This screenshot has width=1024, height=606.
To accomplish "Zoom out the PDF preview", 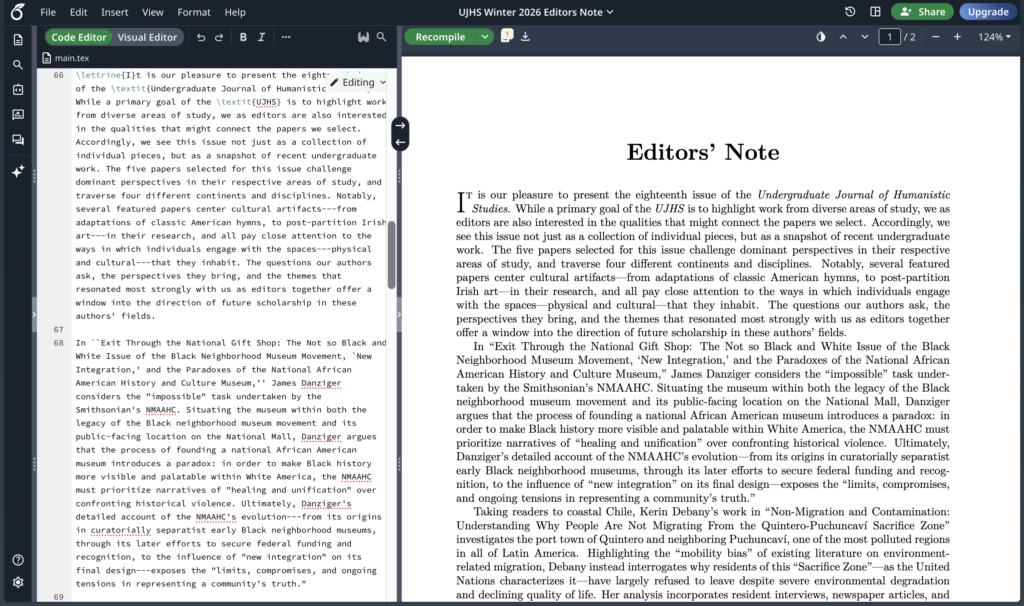I will pyautogui.click(x=936, y=37).
